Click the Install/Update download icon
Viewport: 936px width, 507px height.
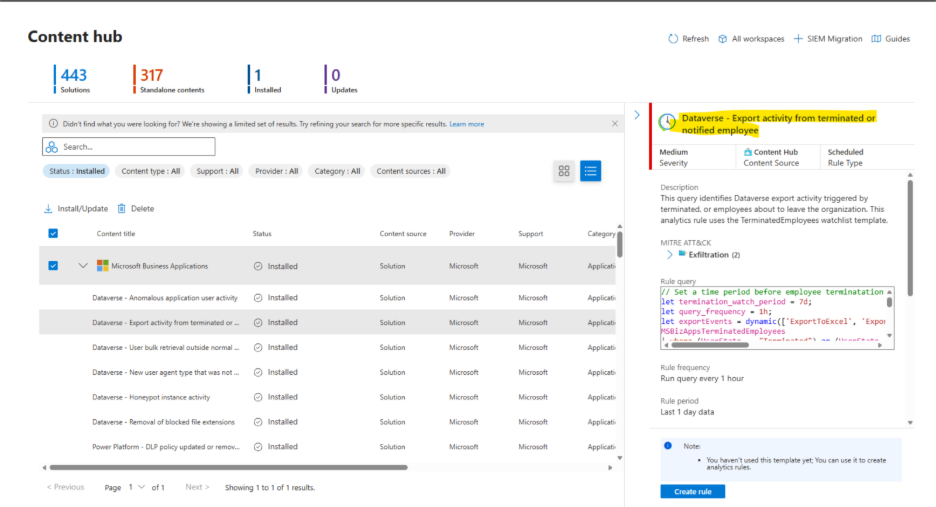click(48, 208)
